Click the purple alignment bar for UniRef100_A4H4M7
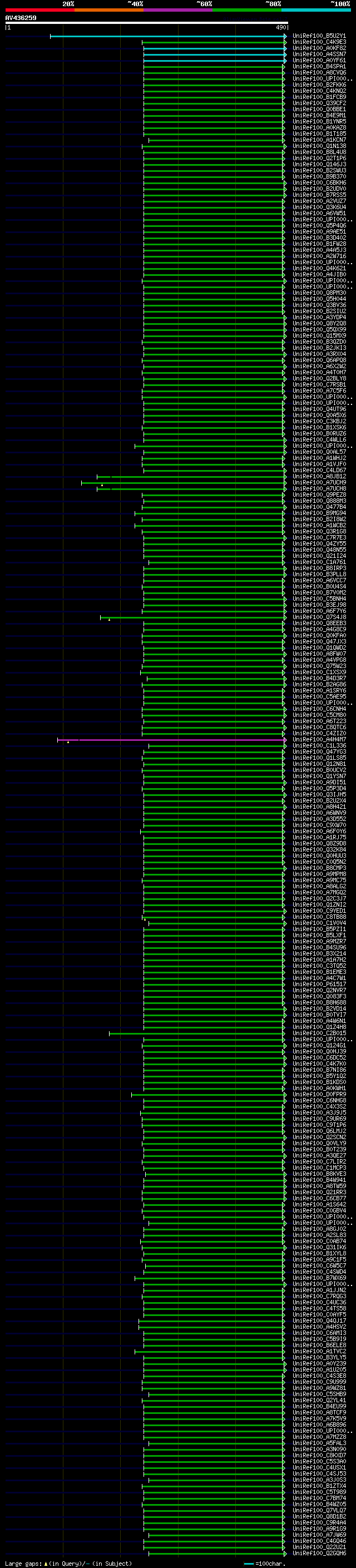 point(172,740)
